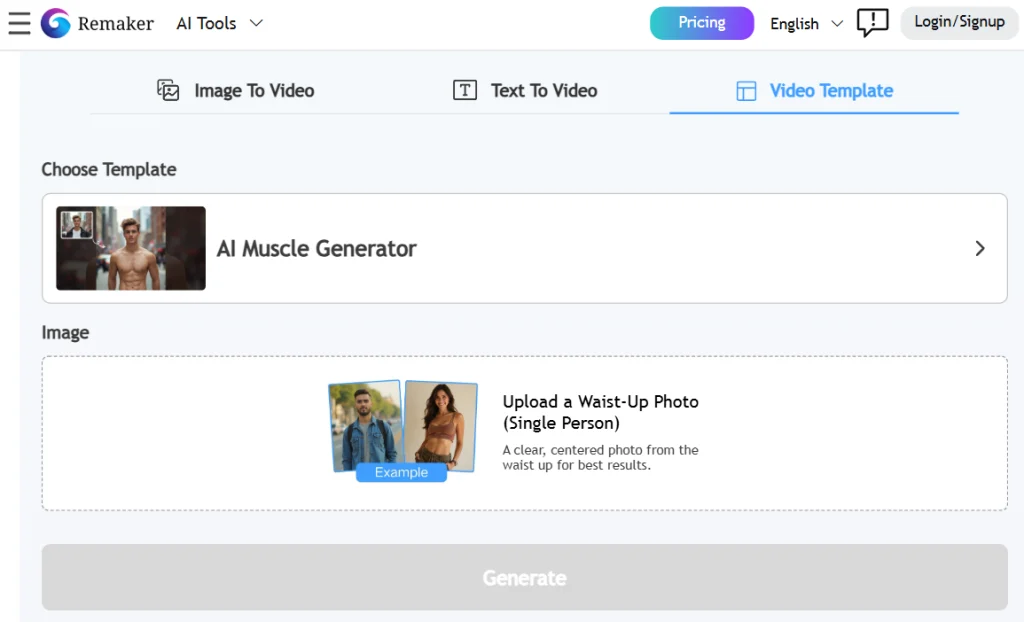Click the grayed-out Generate button

coord(524,578)
